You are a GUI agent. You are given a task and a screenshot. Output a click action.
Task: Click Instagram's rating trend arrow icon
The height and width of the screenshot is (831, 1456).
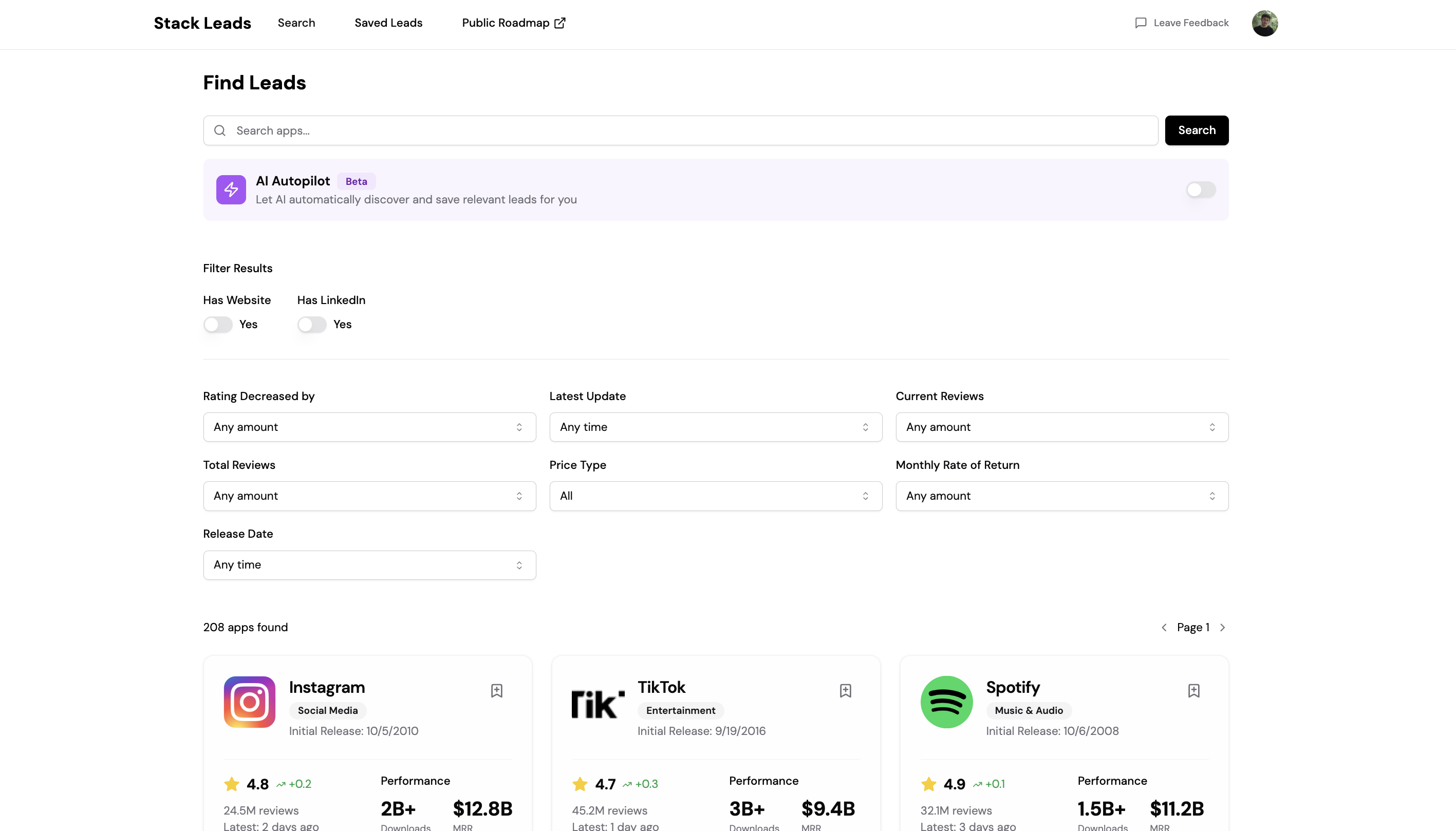click(281, 785)
